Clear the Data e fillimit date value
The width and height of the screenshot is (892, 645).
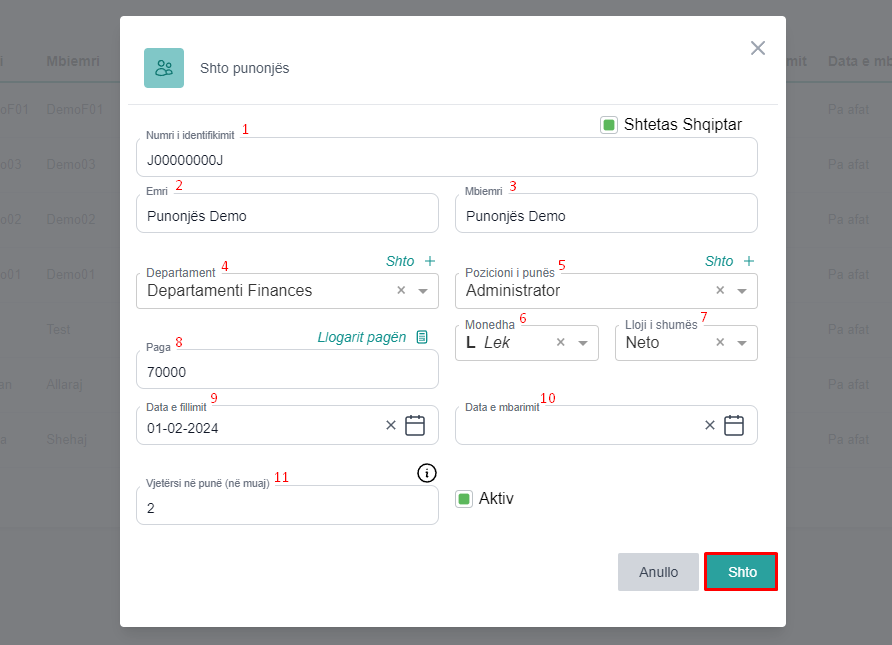(x=391, y=426)
